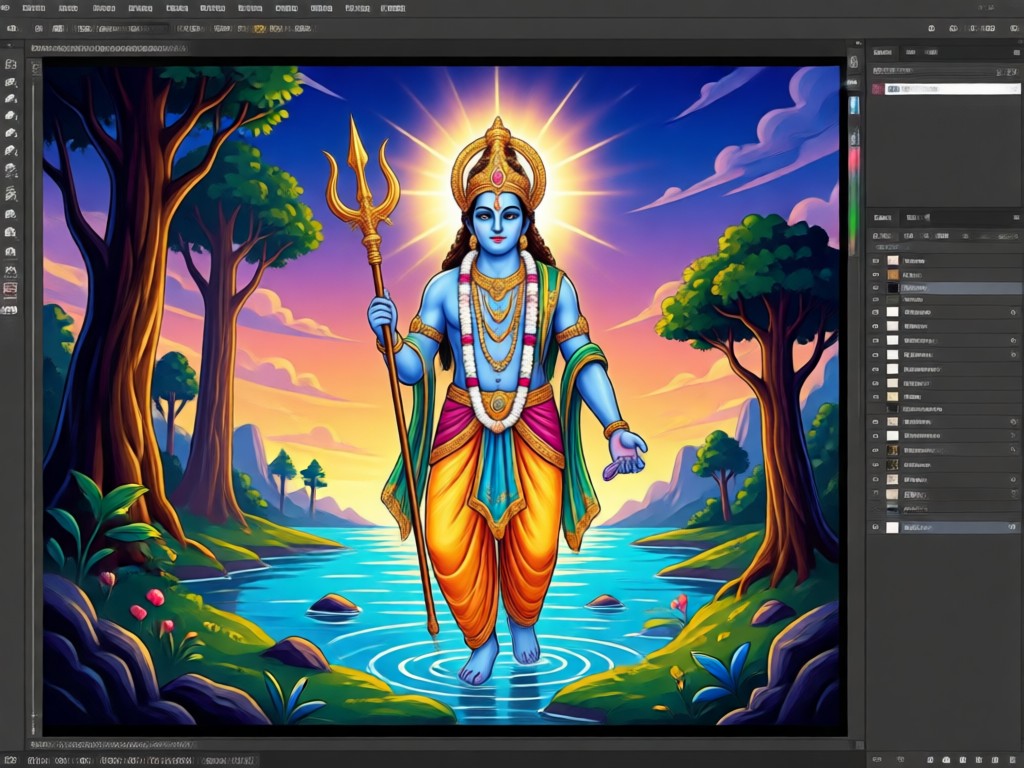Click the bottommost icon in the left toolbar
This screenshot has height=768, width=1024.
click(x=9, y=310)
